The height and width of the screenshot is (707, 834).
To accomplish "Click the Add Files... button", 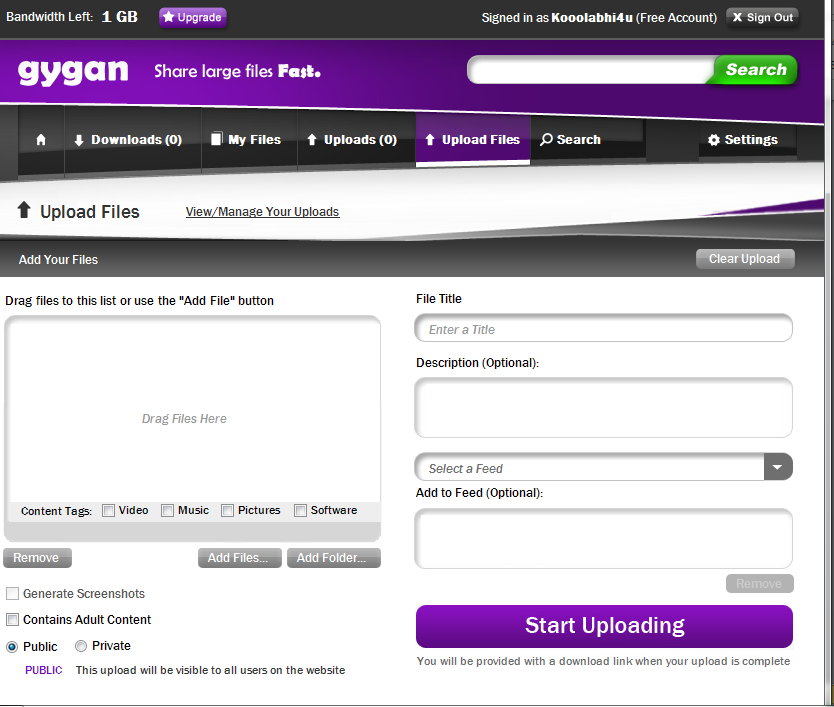I will tap(239, 558).
